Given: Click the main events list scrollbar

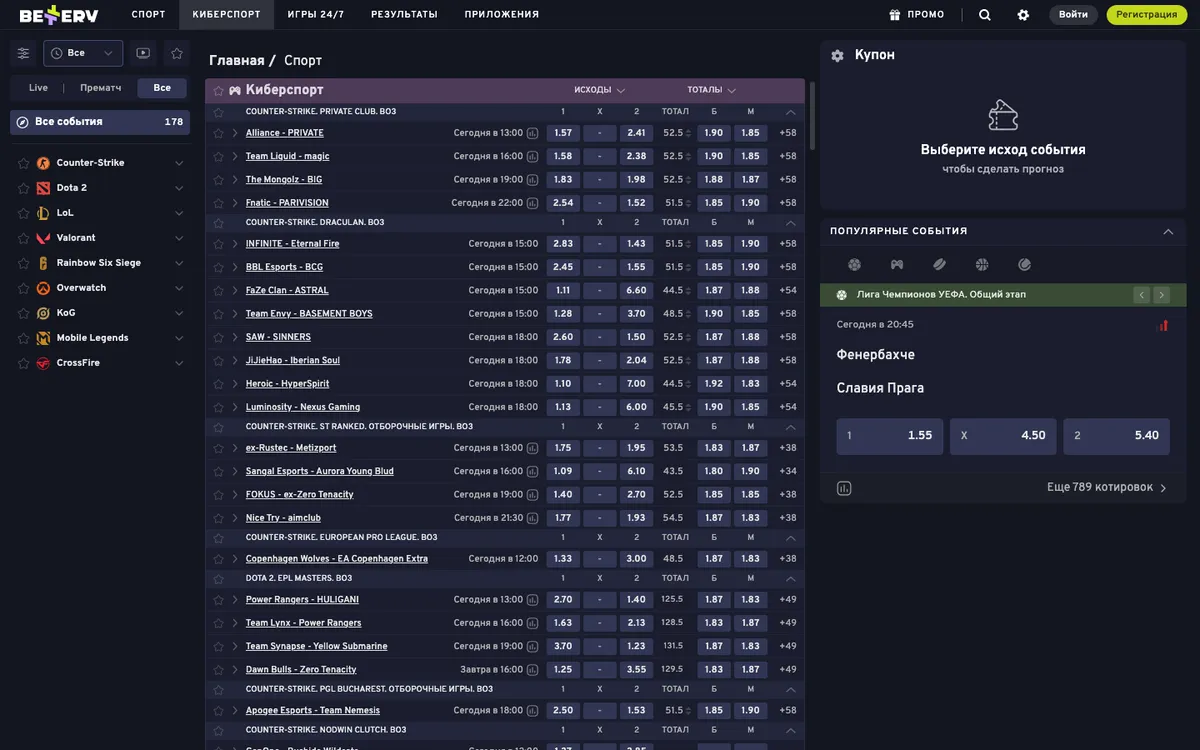Looking at the screenshot, I should pos(812,115).
